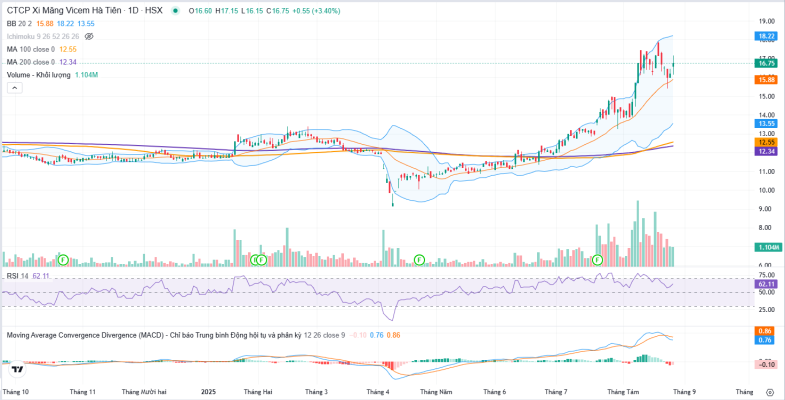Click the TradingView logo in the MACD pane

[18, 370]
